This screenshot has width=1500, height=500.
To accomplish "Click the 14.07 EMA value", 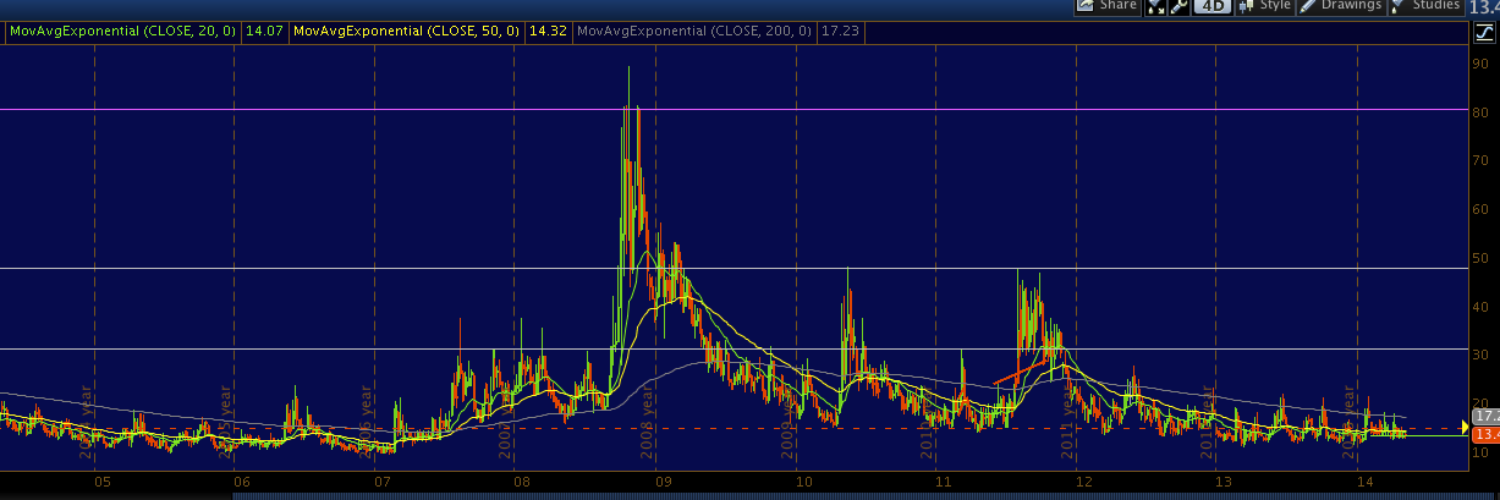I will coord(264,31).
